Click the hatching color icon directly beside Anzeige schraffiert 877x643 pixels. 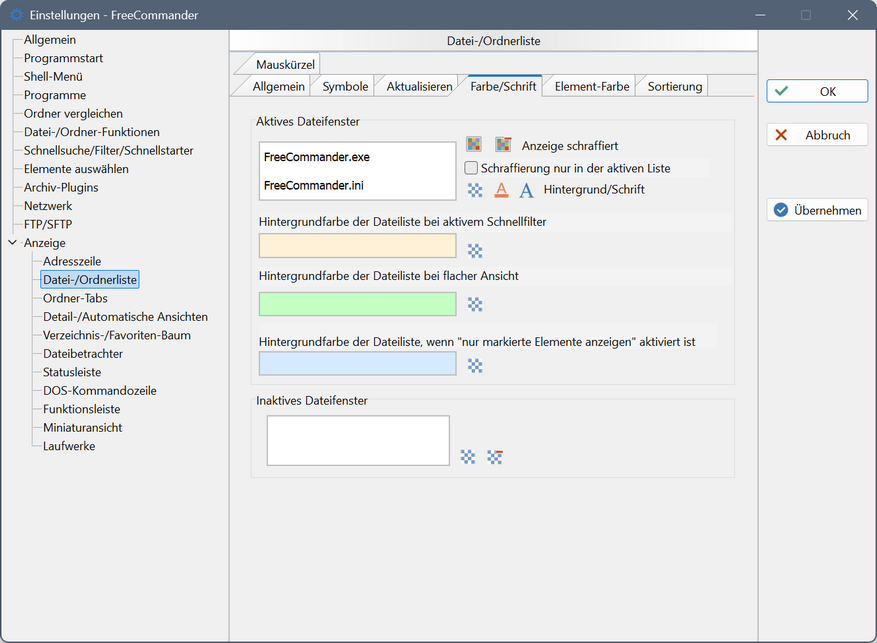(x=503, y=146)
